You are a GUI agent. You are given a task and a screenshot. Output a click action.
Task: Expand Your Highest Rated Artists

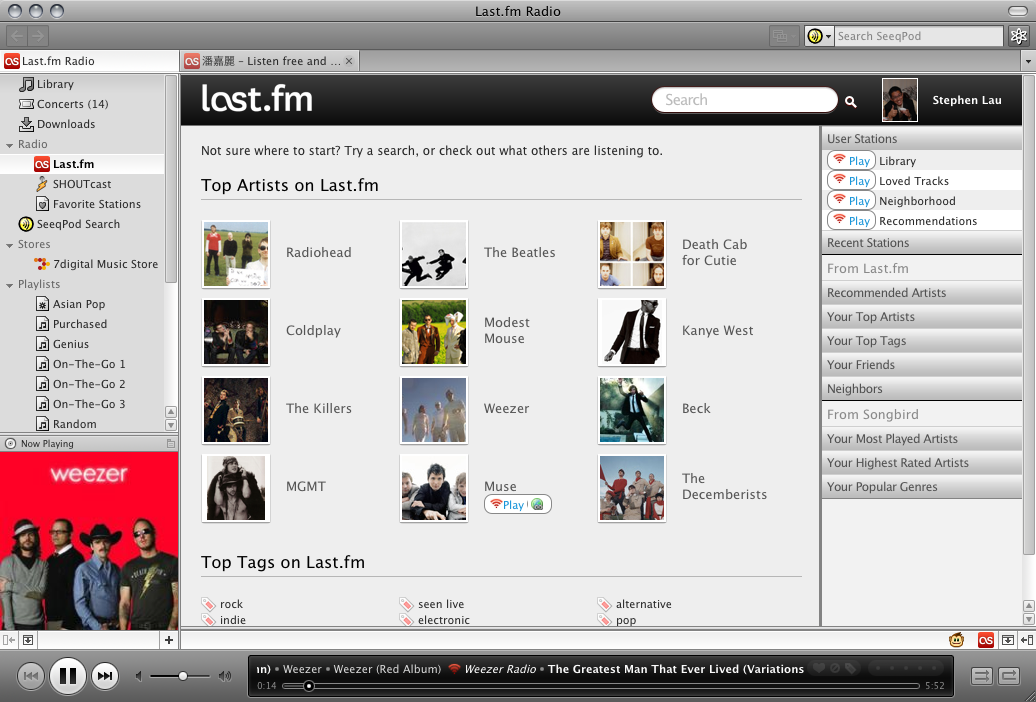pyautogui.click(x=922, y=463)
